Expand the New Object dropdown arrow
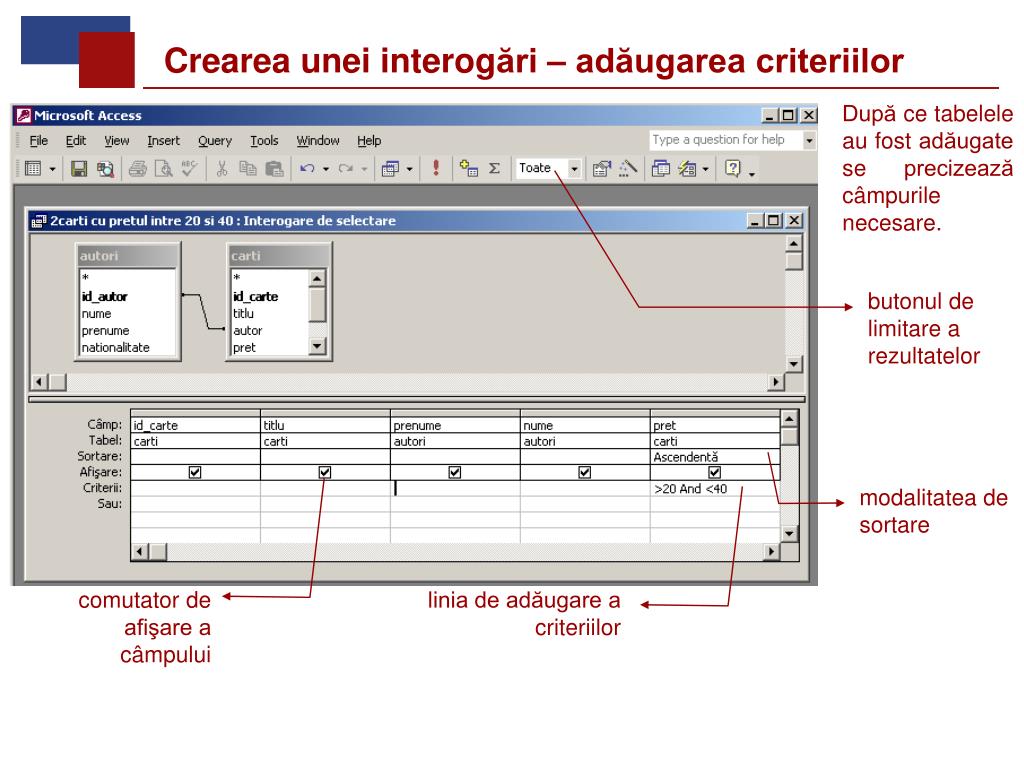 coord(705,169)
